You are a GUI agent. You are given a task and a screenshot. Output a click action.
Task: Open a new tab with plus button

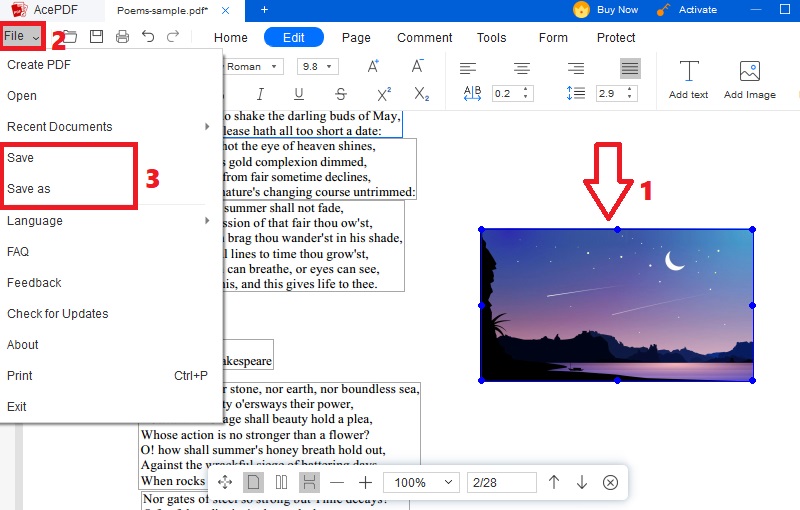[x=264, y=10]
